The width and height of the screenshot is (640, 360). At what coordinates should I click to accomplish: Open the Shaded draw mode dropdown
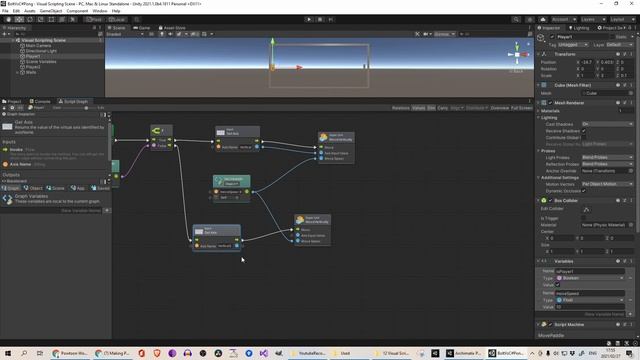[125, 34]
